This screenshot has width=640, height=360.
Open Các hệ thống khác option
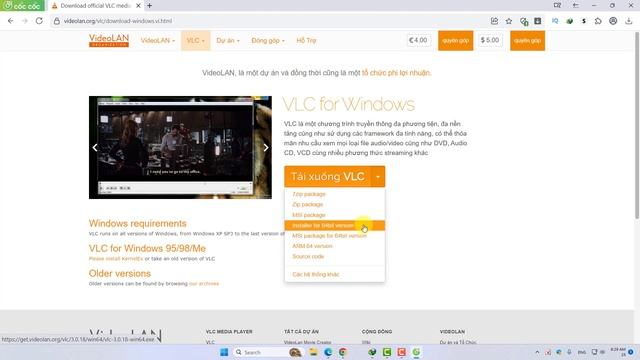pos(316,274)
